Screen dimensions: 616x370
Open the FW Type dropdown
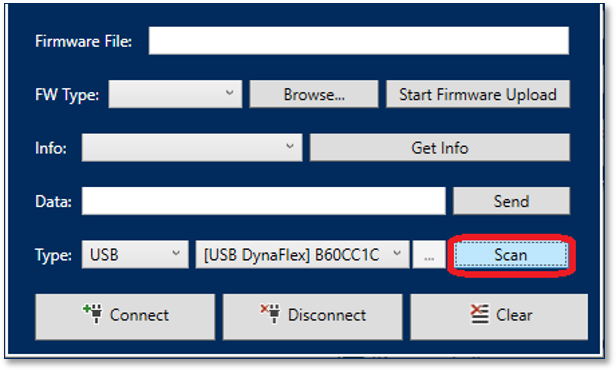click(175, 94)
